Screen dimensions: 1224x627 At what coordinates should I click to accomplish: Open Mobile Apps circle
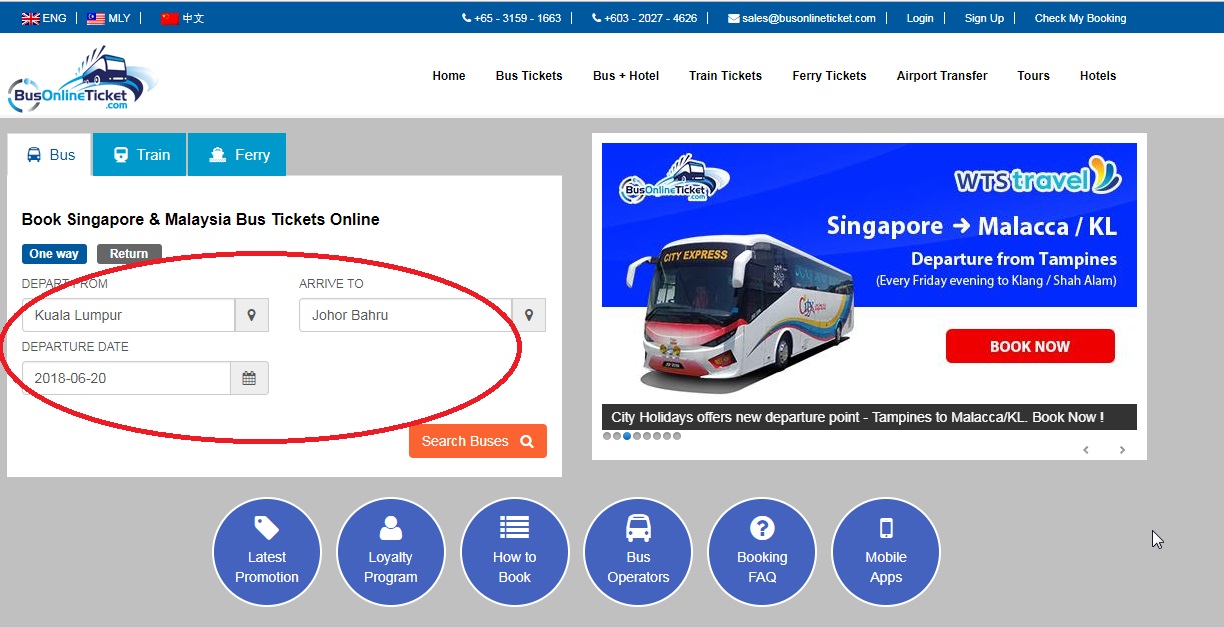(886, 552)
